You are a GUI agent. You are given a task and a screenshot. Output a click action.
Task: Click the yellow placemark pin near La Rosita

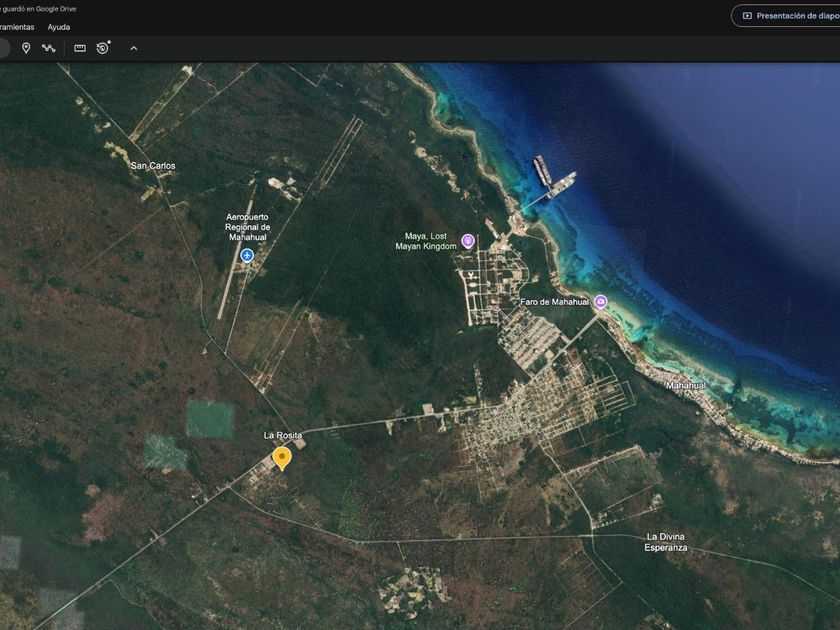pyautogui.click(x=282, y=459)
